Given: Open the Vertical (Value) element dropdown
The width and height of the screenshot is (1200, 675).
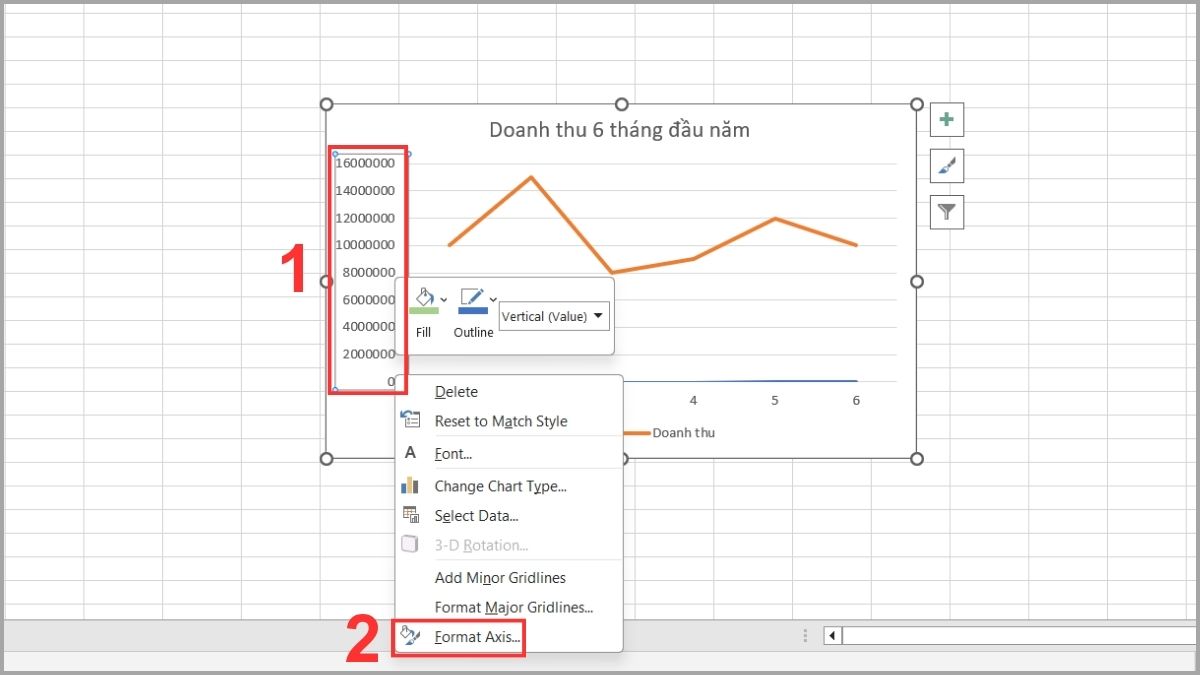Looking at the screenshot, I should click(x=554, y=316).
